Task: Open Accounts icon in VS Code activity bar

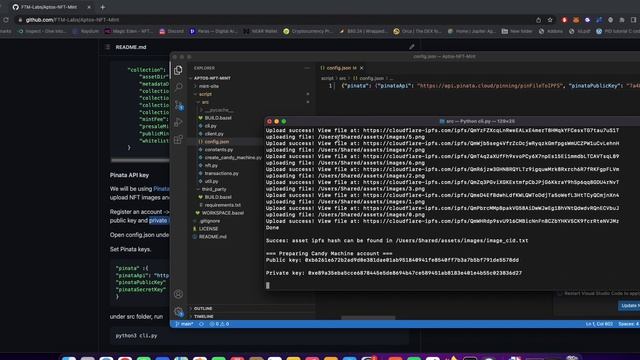Action: tap(178, 294)
